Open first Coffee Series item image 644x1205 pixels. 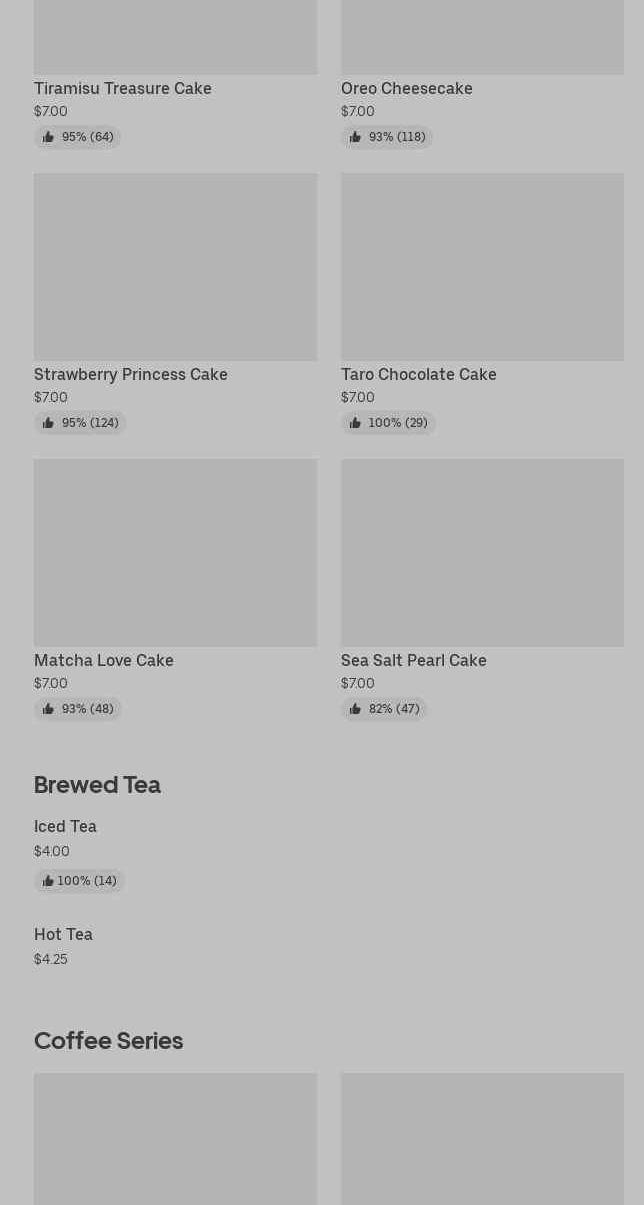click(x=175, y=1139)
